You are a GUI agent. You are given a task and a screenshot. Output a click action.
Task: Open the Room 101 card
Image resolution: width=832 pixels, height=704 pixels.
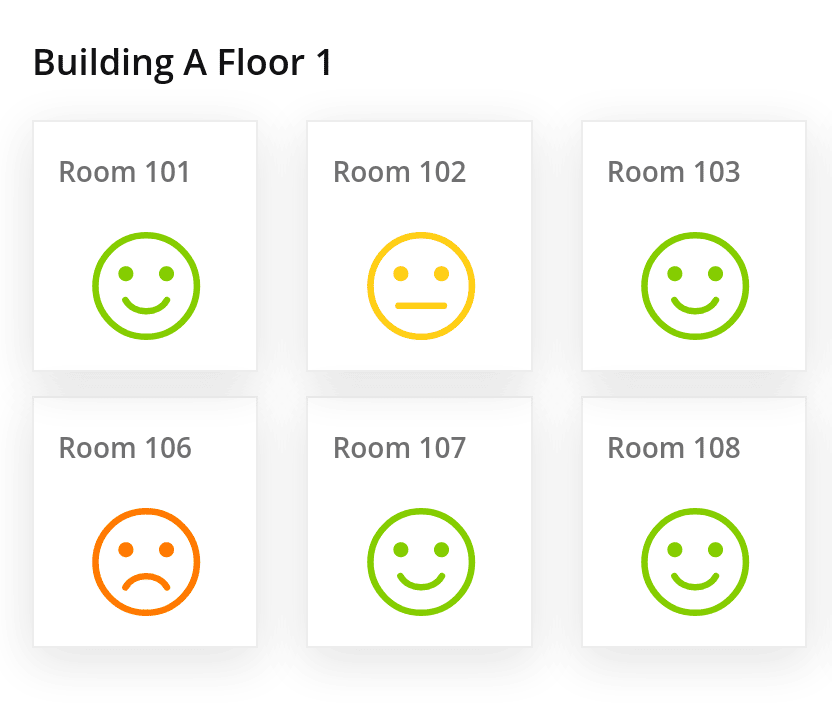point(145,246)
